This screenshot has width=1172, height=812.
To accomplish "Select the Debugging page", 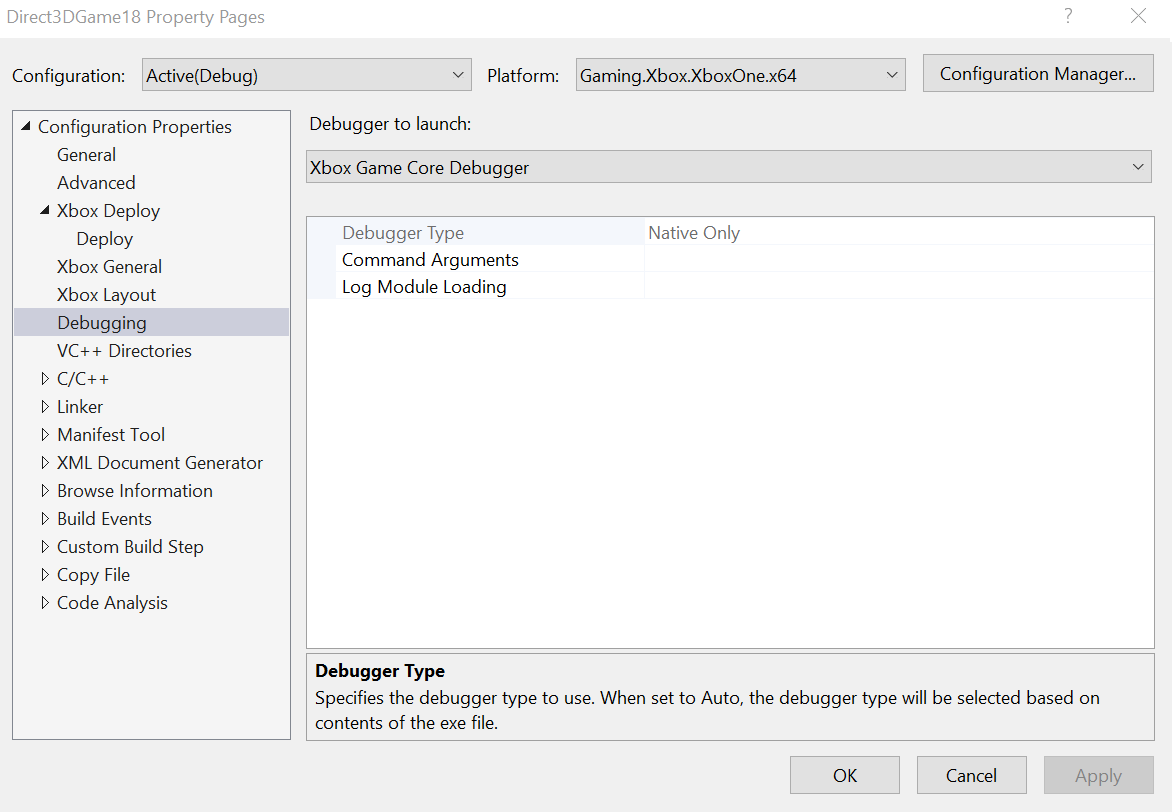I will point(151,322).
